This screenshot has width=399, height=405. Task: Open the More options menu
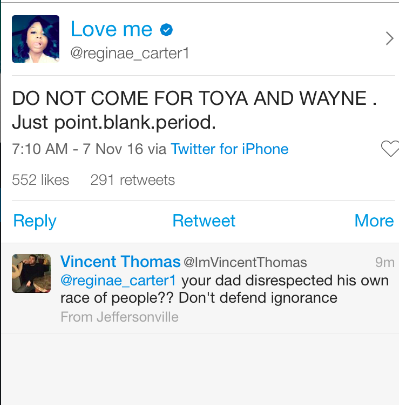click(x=374, y=221)
